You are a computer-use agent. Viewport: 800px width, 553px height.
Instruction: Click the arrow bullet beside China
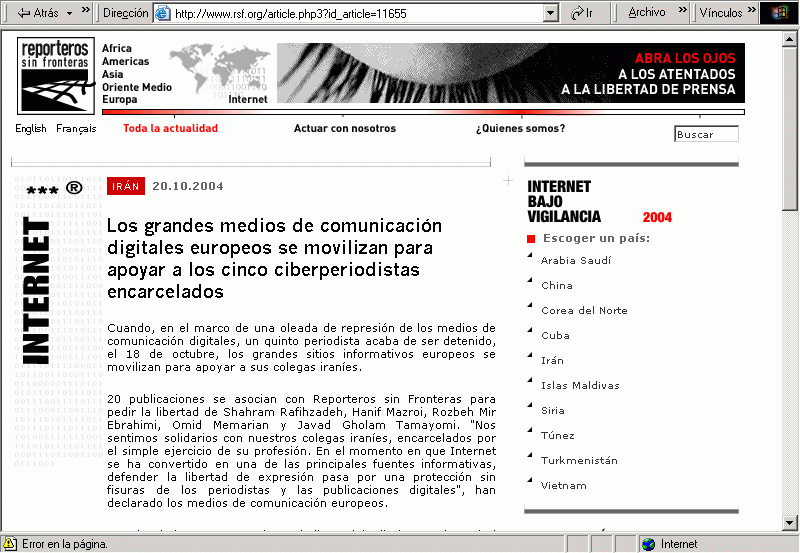pos(530,280)
